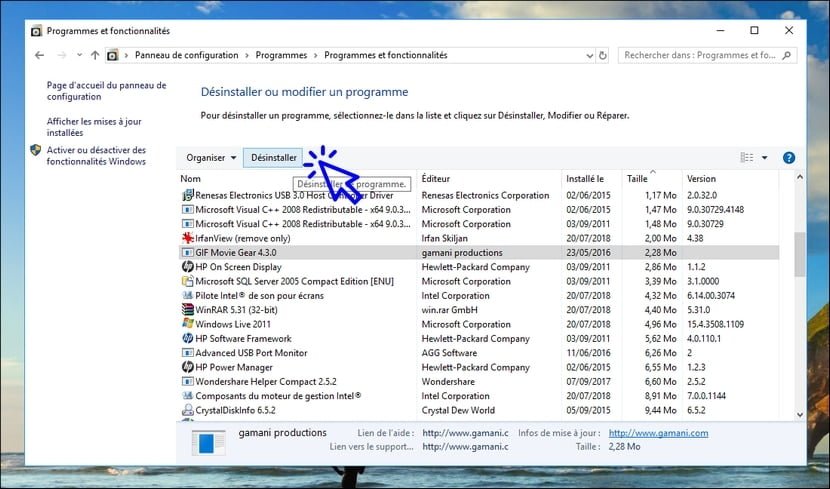Select WinRAR 5.31 (32-bit) entry
The width and height of the screenshot is (830, 489).
pyautogui.click(x=480, y=310)
